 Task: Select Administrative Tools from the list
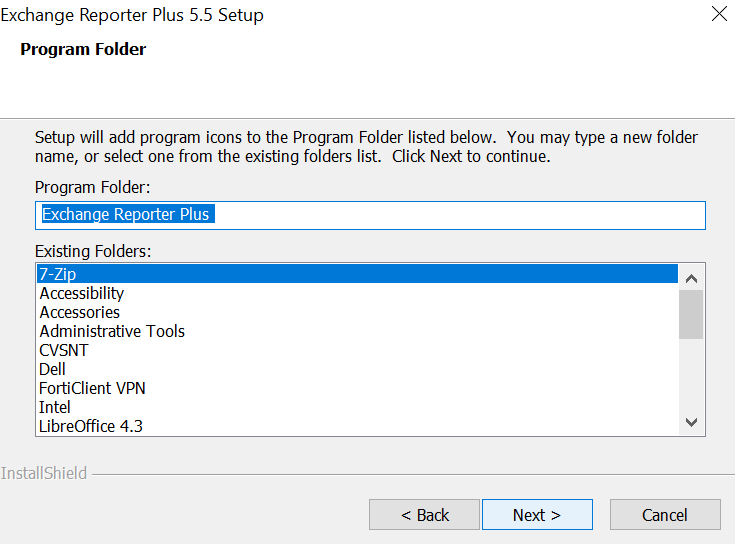point(112,331)
